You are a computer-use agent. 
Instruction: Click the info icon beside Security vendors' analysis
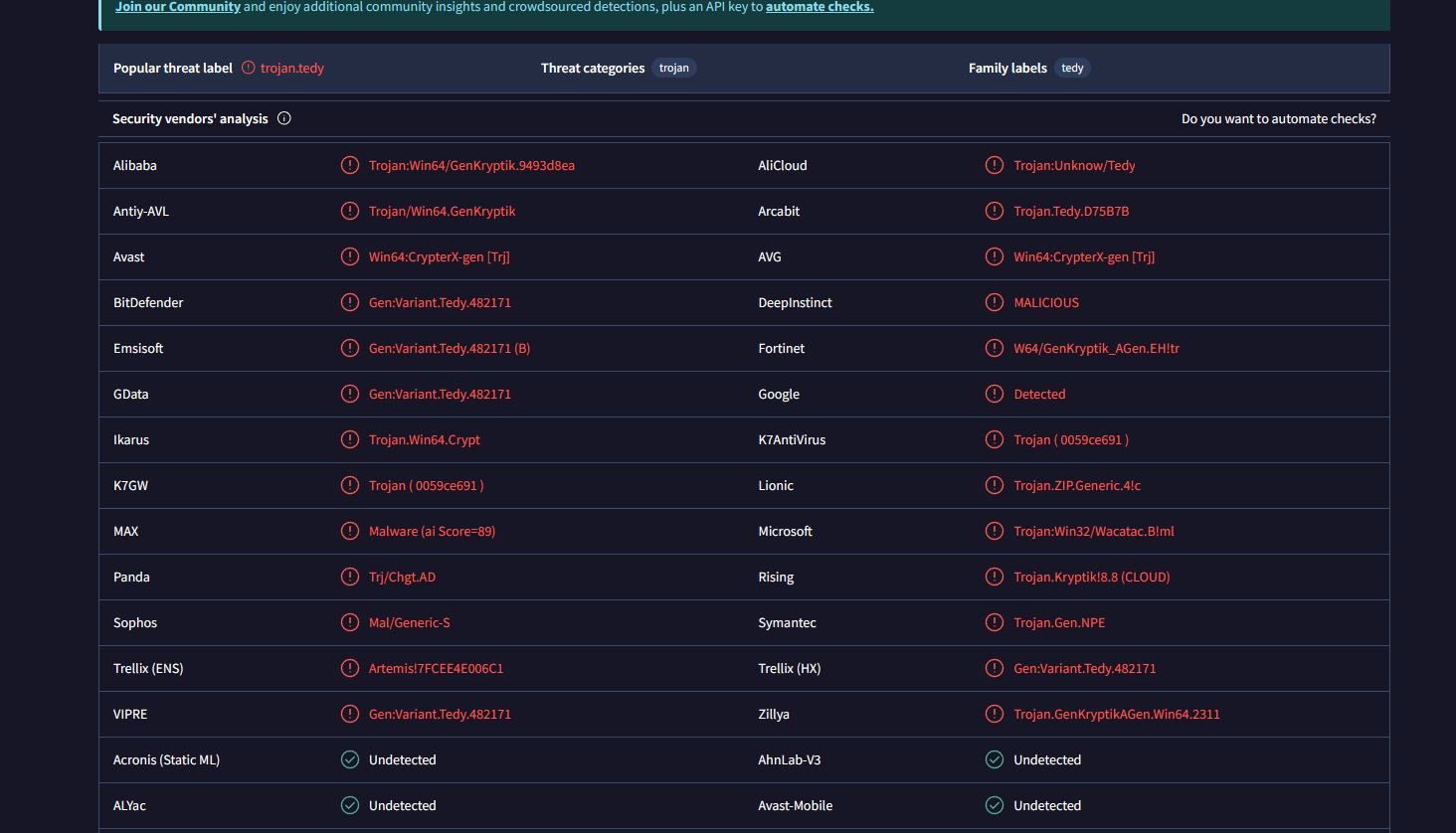click(284, 118)
